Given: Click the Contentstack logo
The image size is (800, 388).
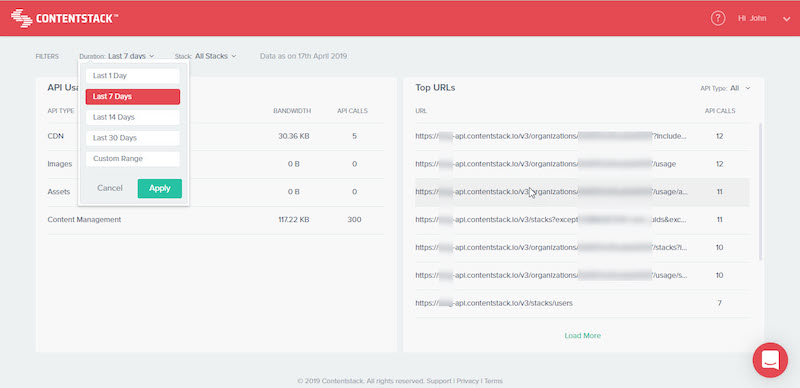Looking at the screenshot, I should [65, 18].
